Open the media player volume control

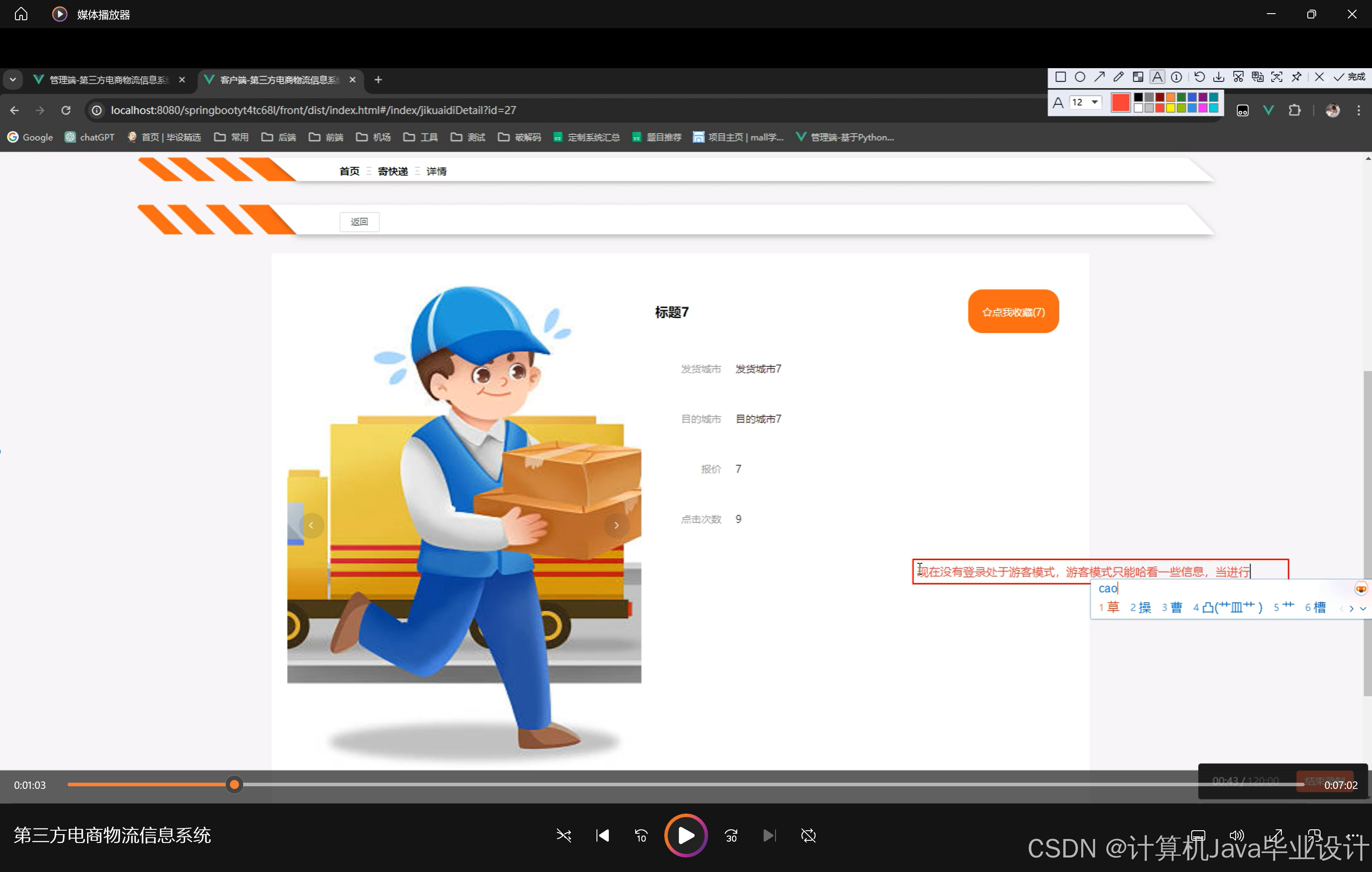click(1237, 836)
